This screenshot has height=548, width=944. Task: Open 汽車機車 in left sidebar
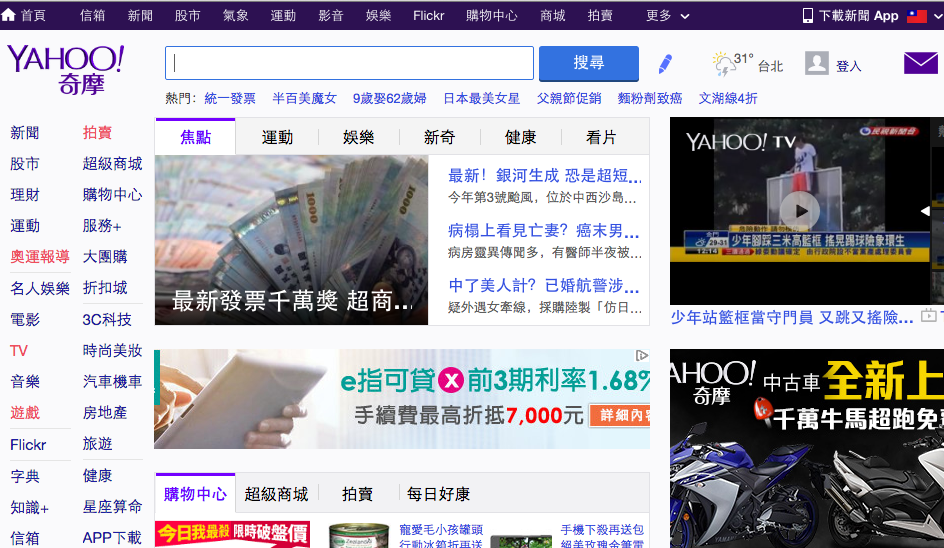click(x=112, y=381)
